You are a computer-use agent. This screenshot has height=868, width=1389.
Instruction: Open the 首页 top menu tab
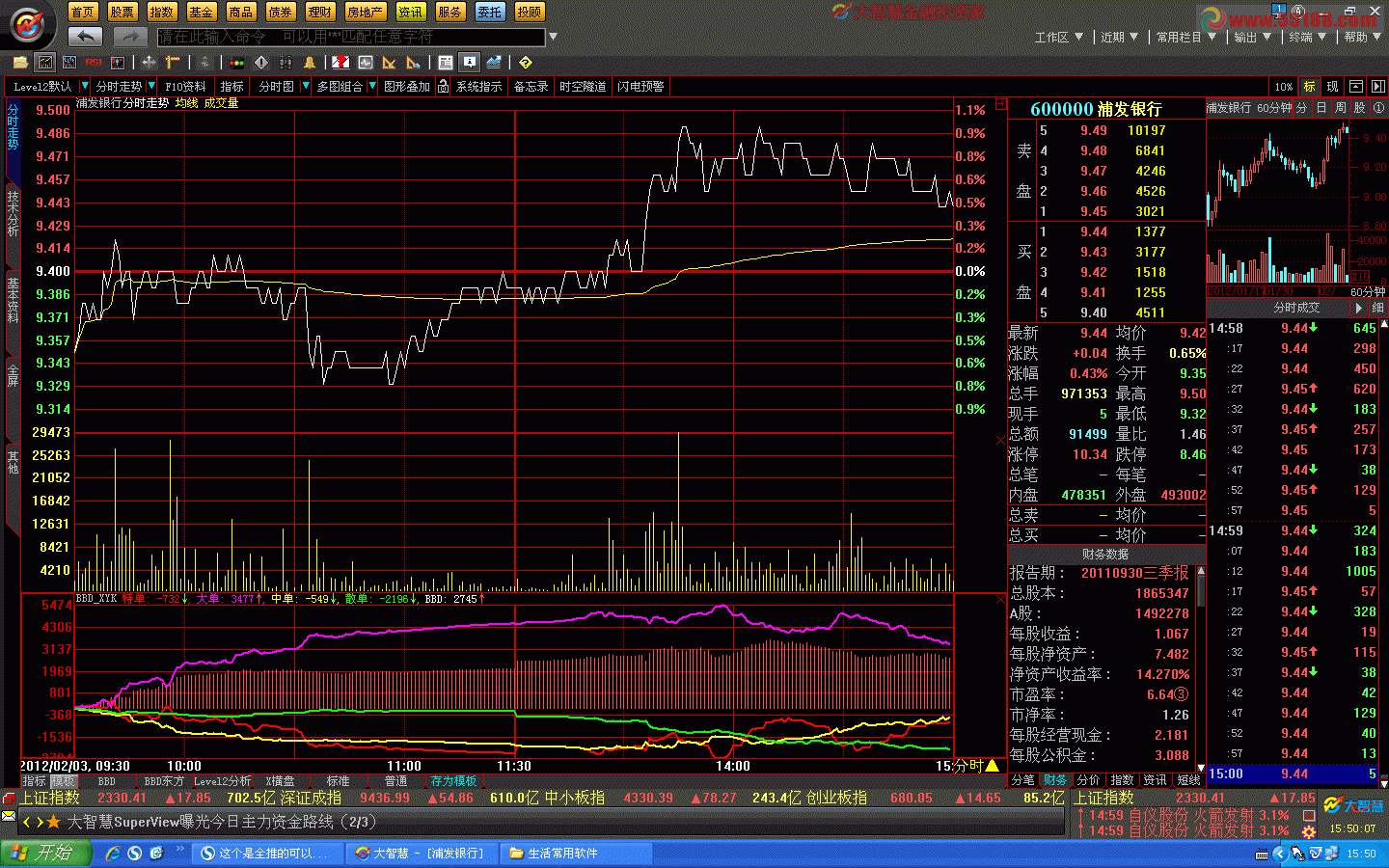82,12
